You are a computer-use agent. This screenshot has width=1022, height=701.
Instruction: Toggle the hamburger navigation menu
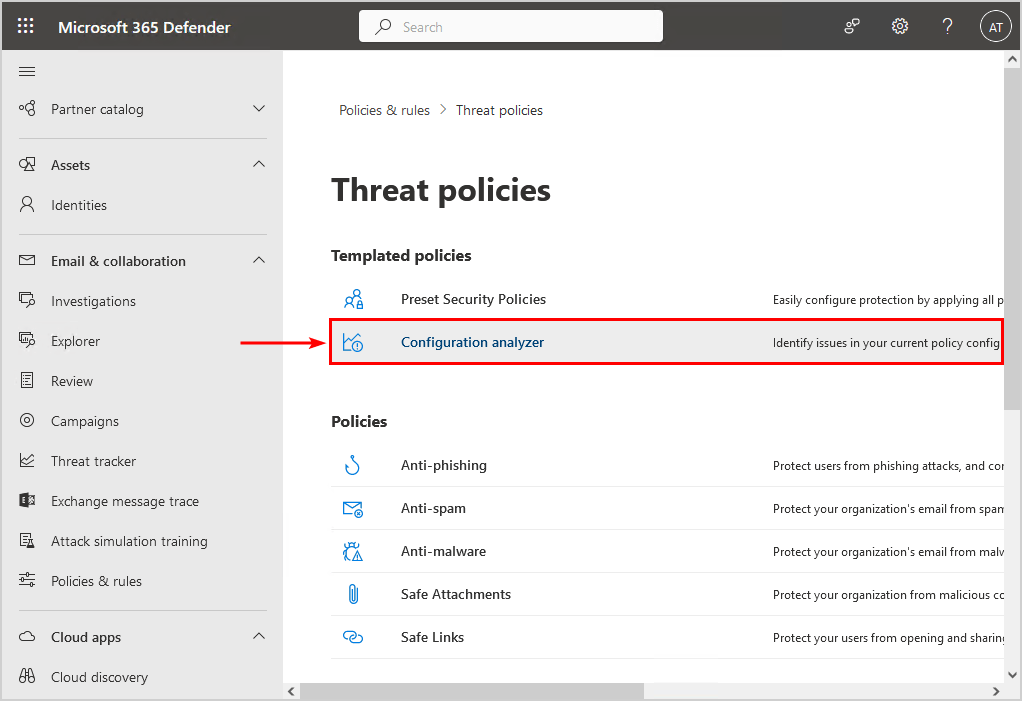[x=27, y=71]
